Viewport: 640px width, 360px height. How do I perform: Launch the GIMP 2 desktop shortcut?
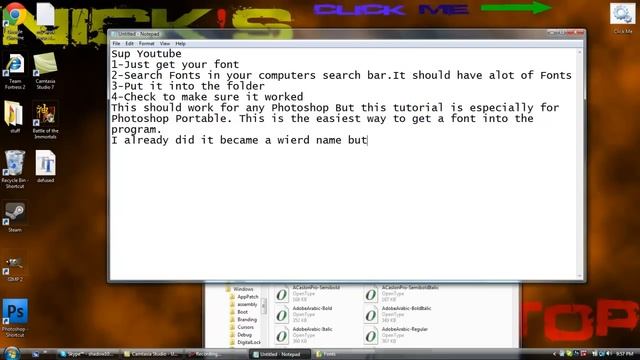[15, 267]
